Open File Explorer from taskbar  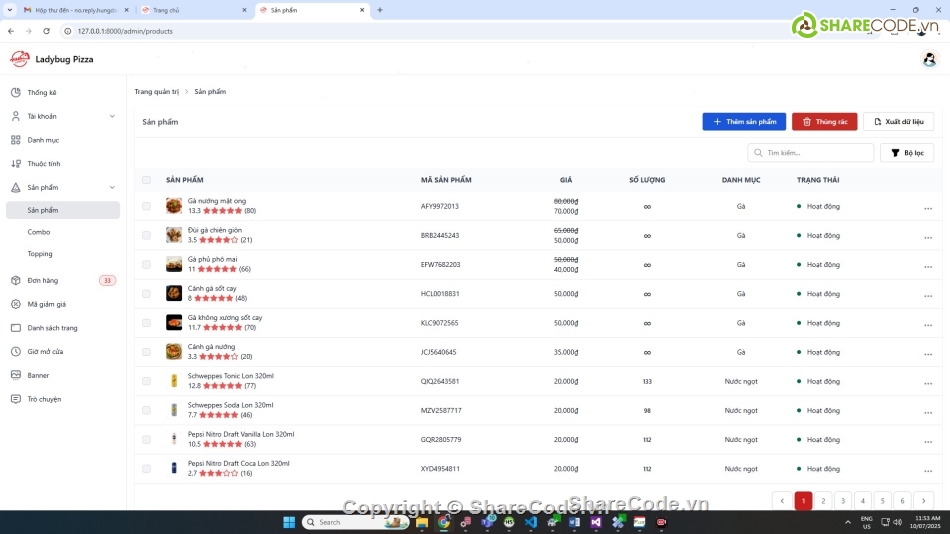(422, 522)
